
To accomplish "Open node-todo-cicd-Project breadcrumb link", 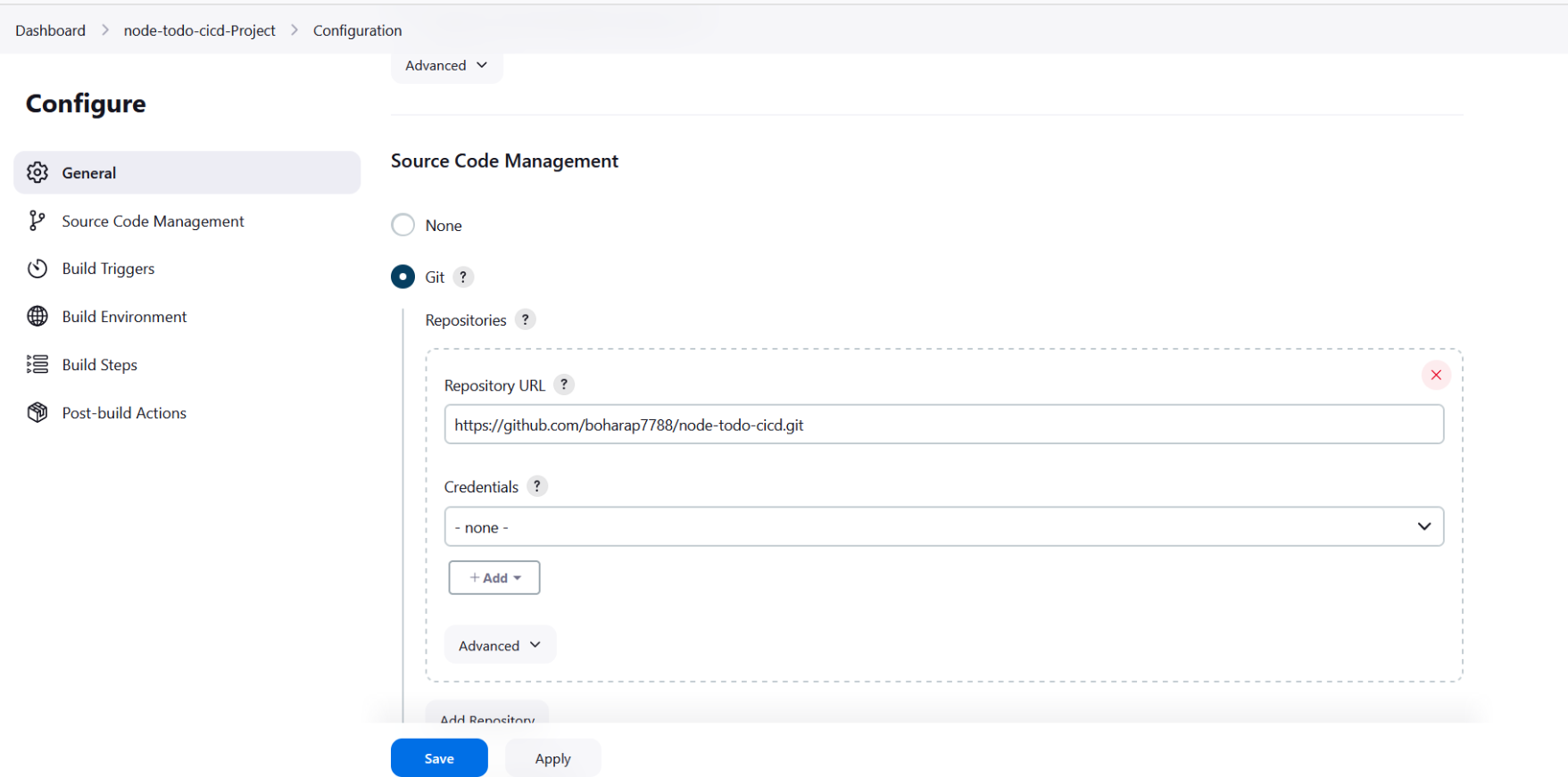I will pyautogui.click(x=200, y=30).
